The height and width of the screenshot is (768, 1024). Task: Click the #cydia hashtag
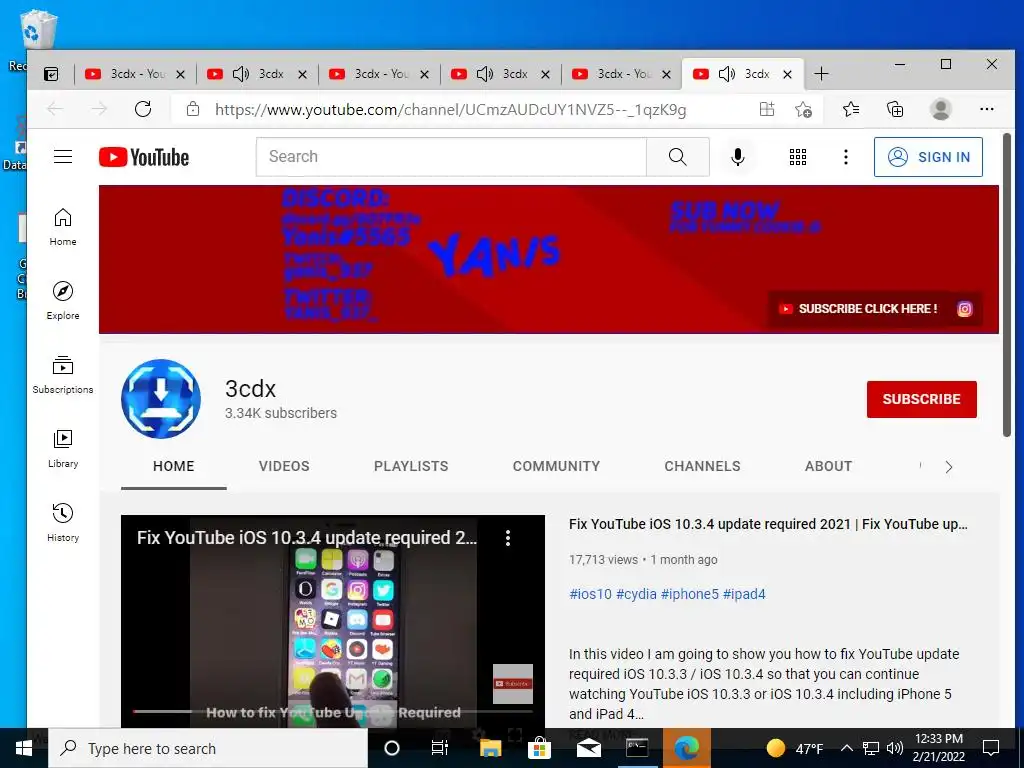636,594
